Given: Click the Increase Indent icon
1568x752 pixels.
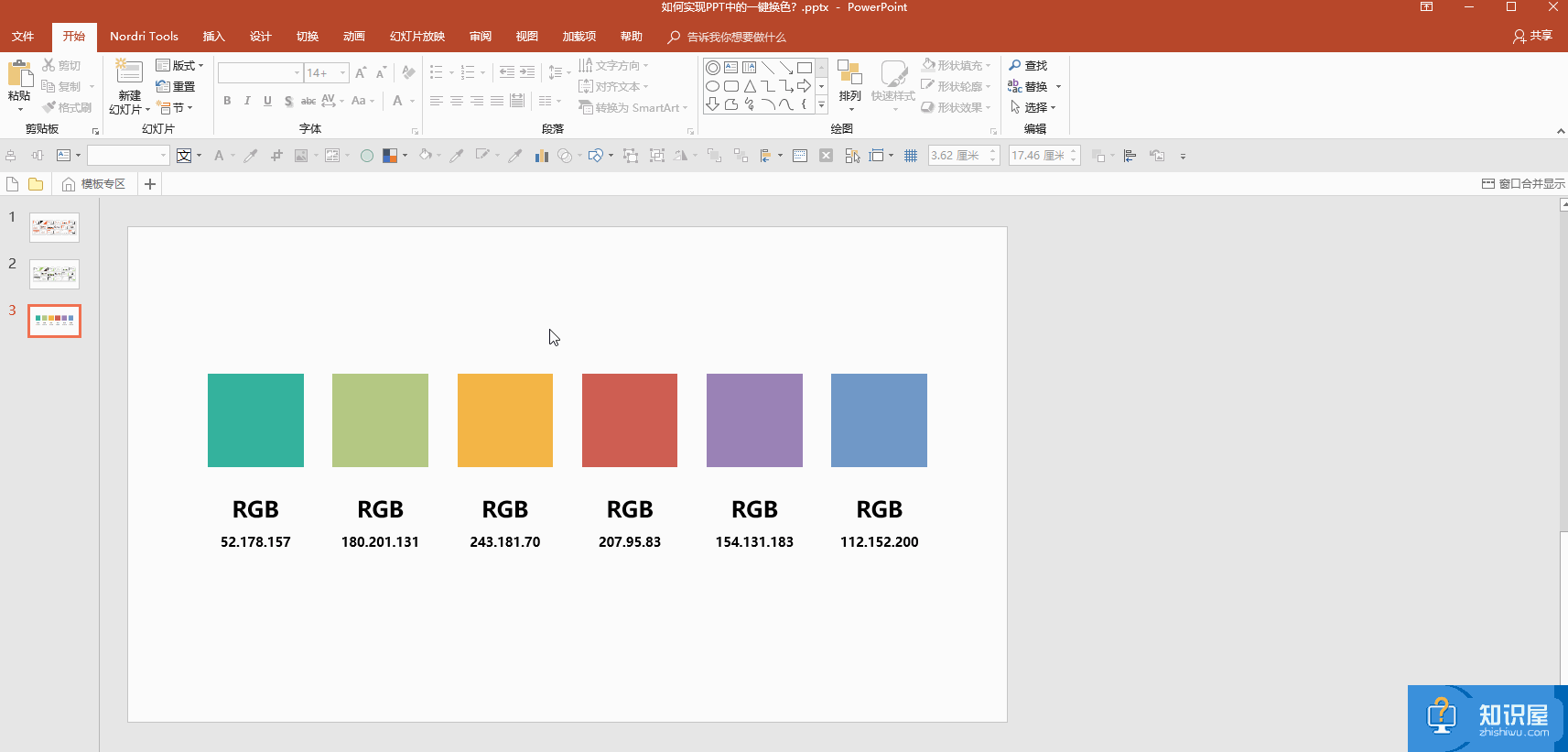Looking at the screenshot, I should [527, 72].
